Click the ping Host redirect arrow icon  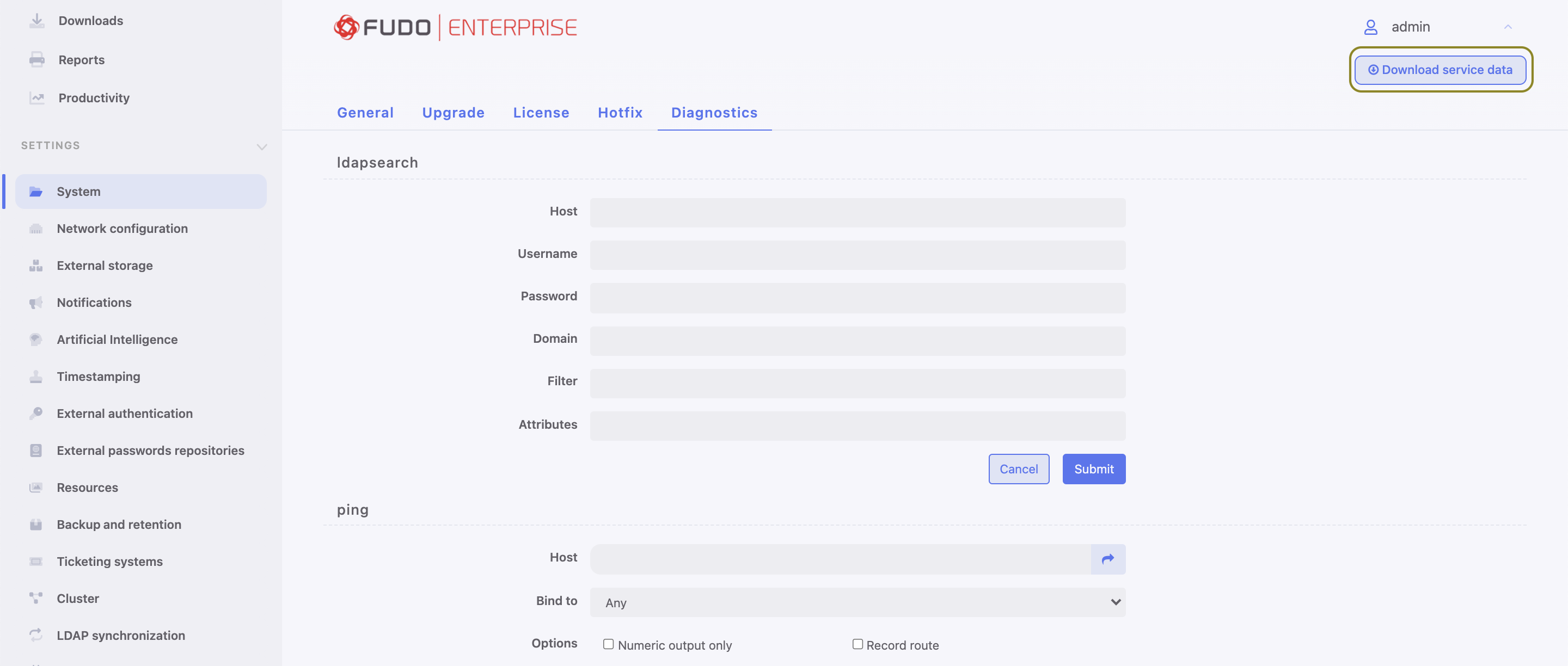(1108, 559)
